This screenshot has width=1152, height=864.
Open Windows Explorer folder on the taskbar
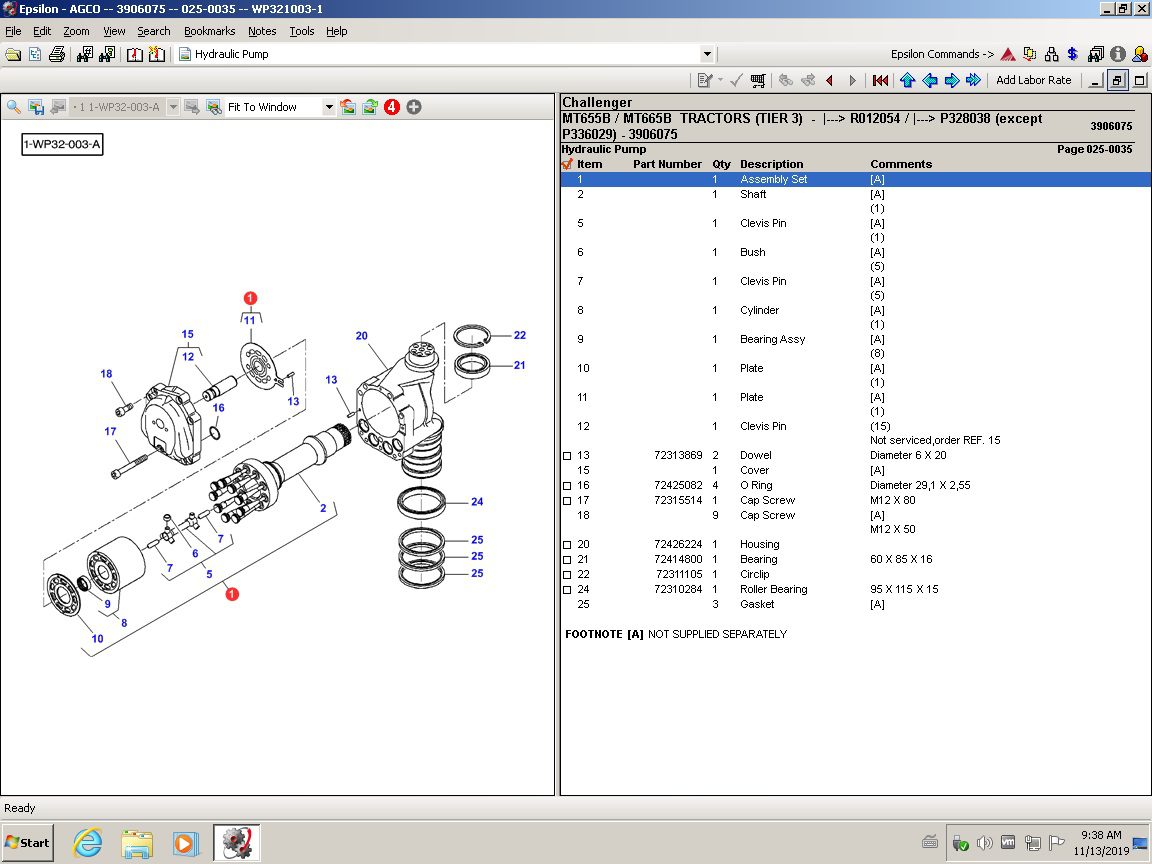point(137,843)
